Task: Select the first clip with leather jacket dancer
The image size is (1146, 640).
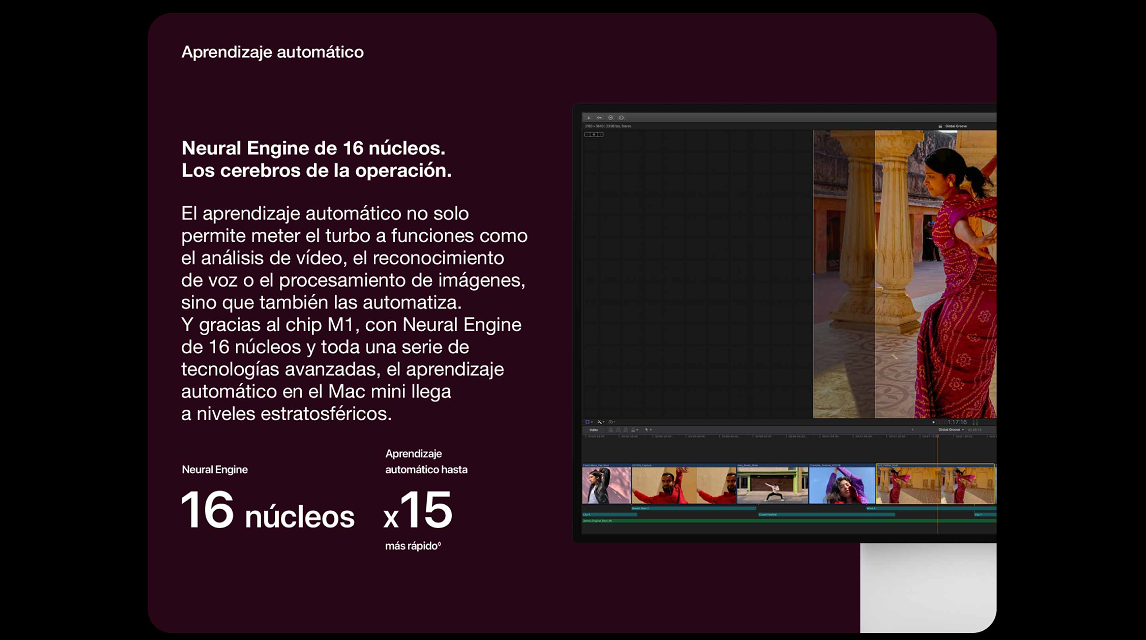Action: [607, 484]
